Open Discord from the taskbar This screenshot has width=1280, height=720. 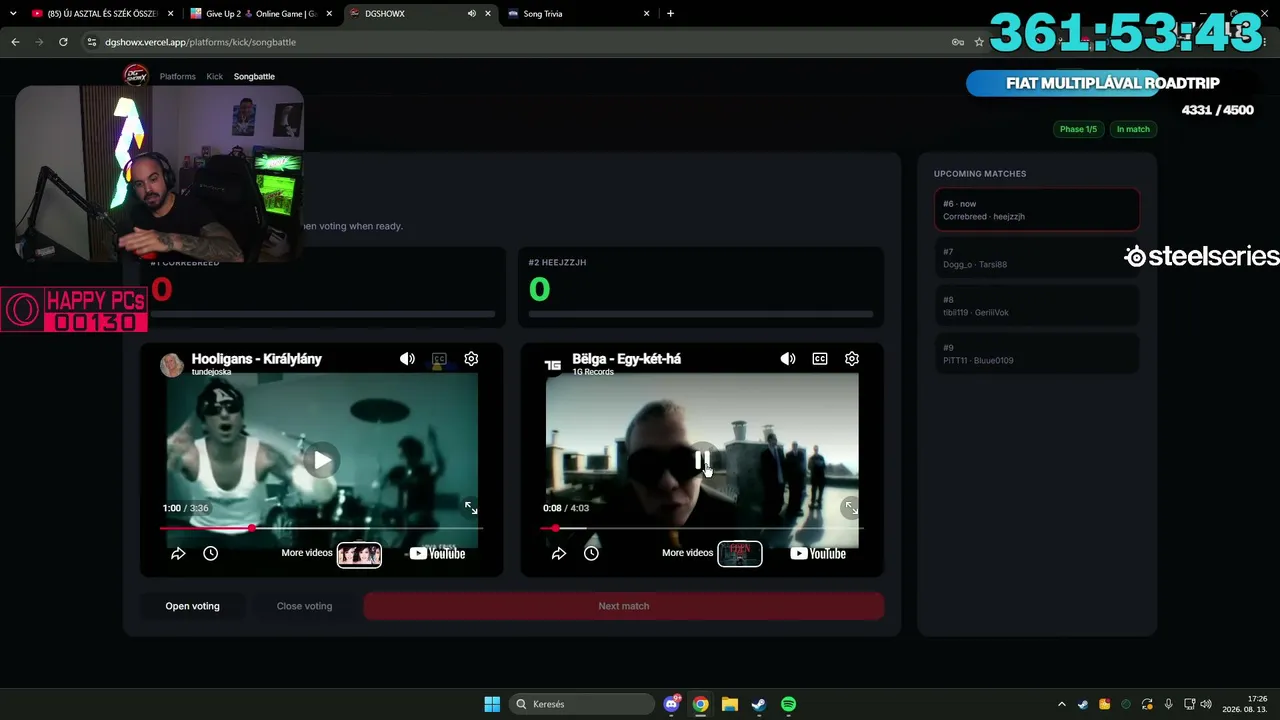click(672, 704)
